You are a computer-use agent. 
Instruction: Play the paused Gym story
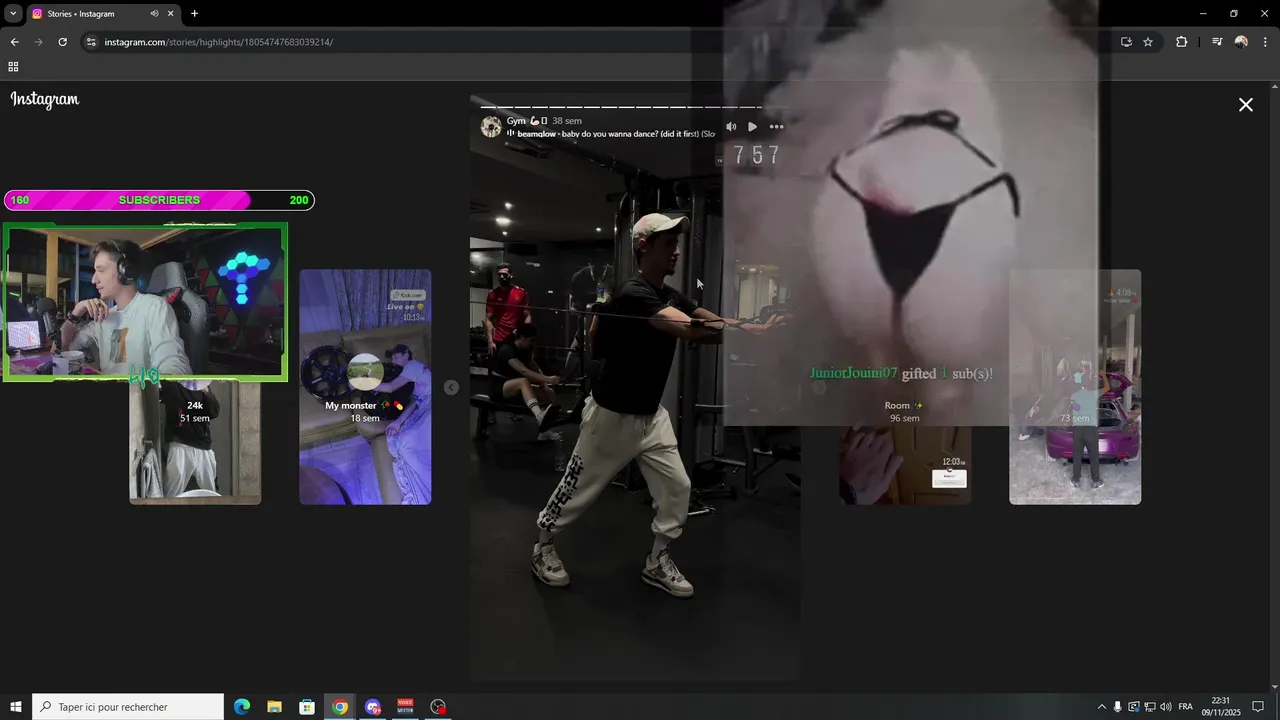[x=752, y=127]
